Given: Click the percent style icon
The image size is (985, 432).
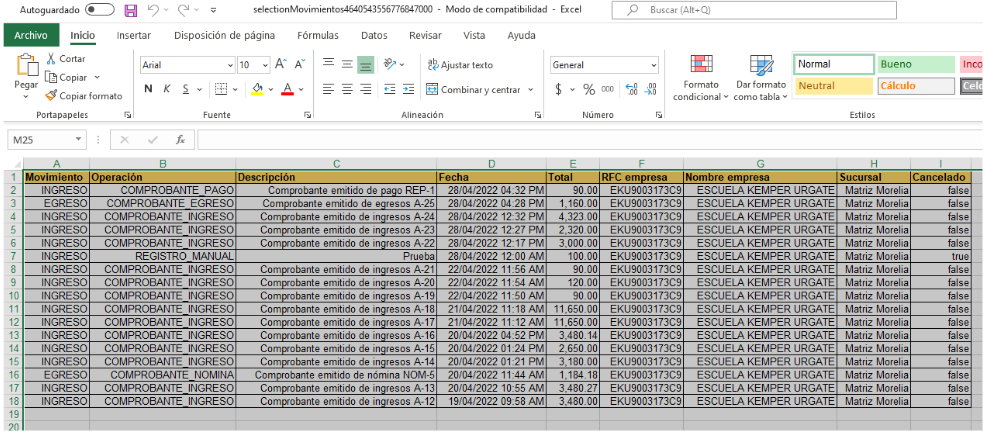Looking at the screenshot, I should click(590, 89).
